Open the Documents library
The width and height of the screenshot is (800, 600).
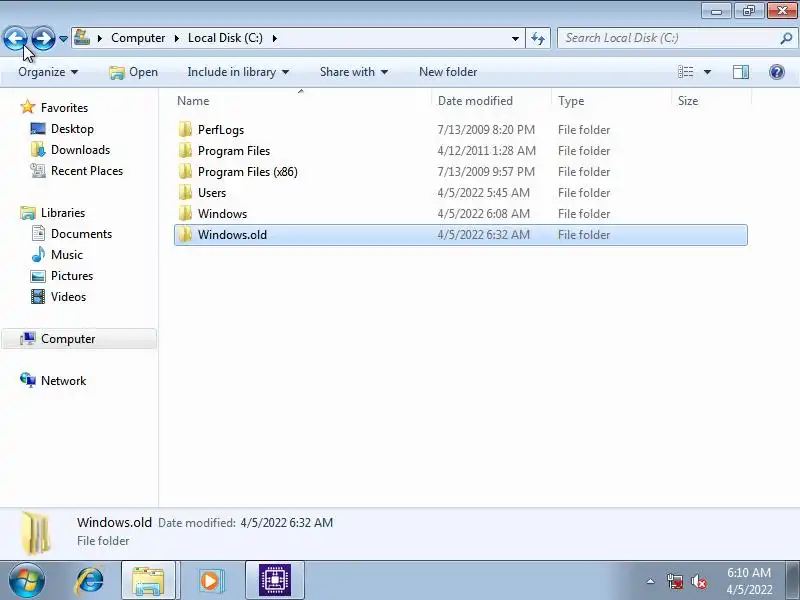tap(81, 234)
